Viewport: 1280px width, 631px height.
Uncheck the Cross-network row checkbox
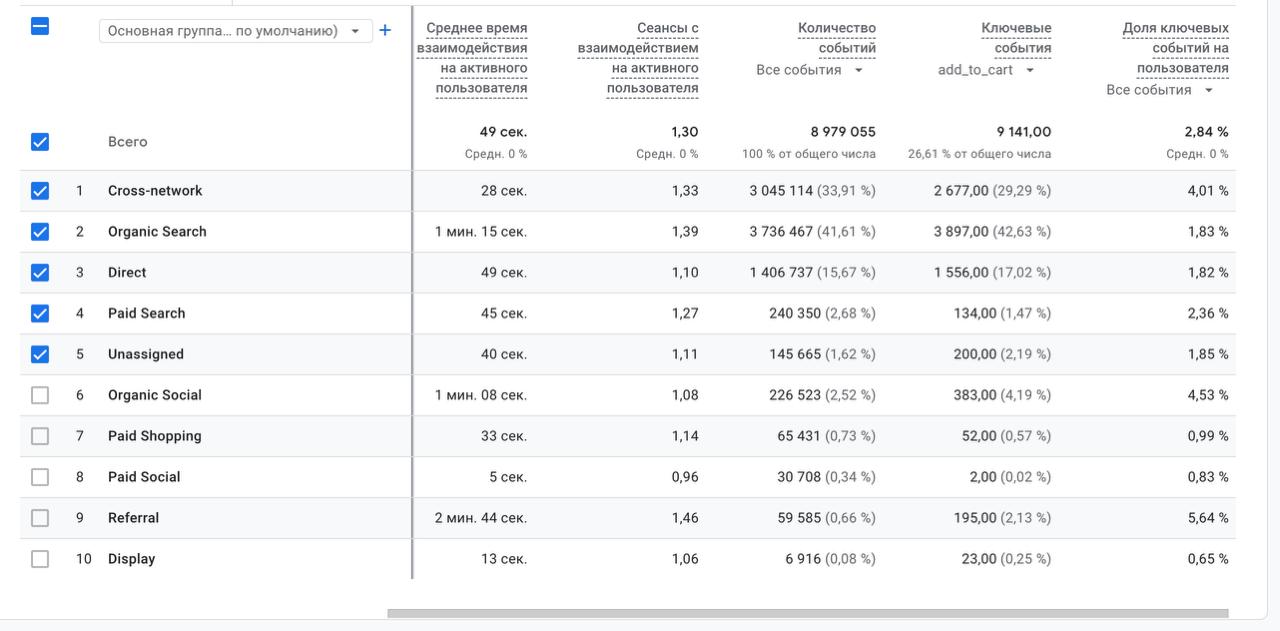click(40, 191)
